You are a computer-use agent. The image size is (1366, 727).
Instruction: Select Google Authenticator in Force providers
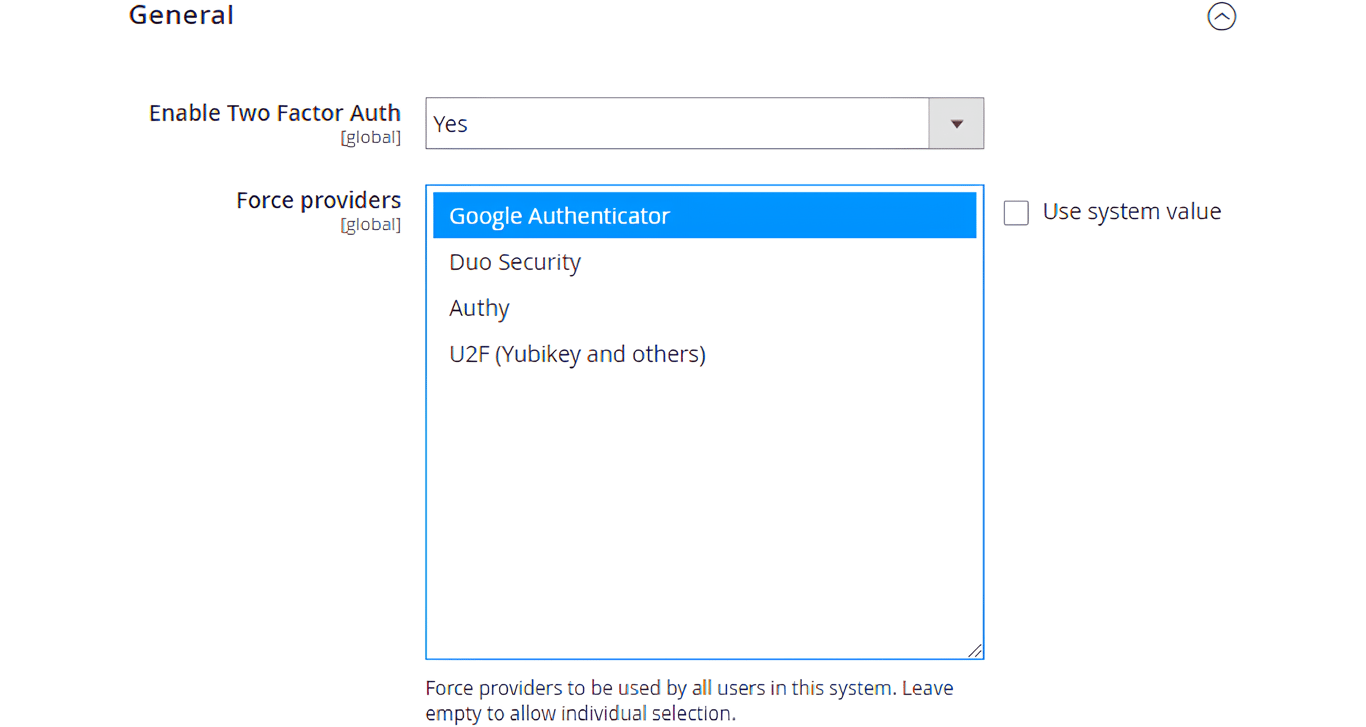coord(559,216)
